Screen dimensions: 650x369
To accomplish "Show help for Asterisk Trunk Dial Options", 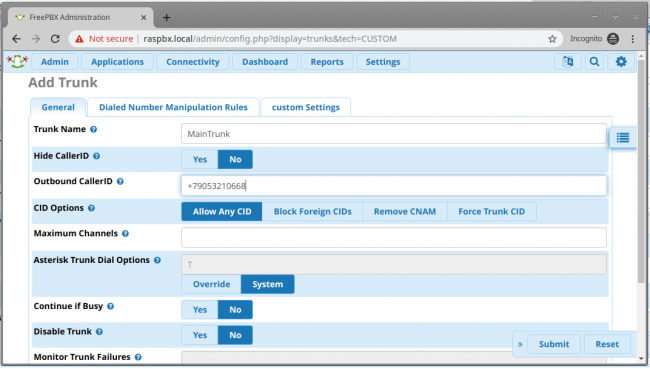I will click(x=158, y=260).
